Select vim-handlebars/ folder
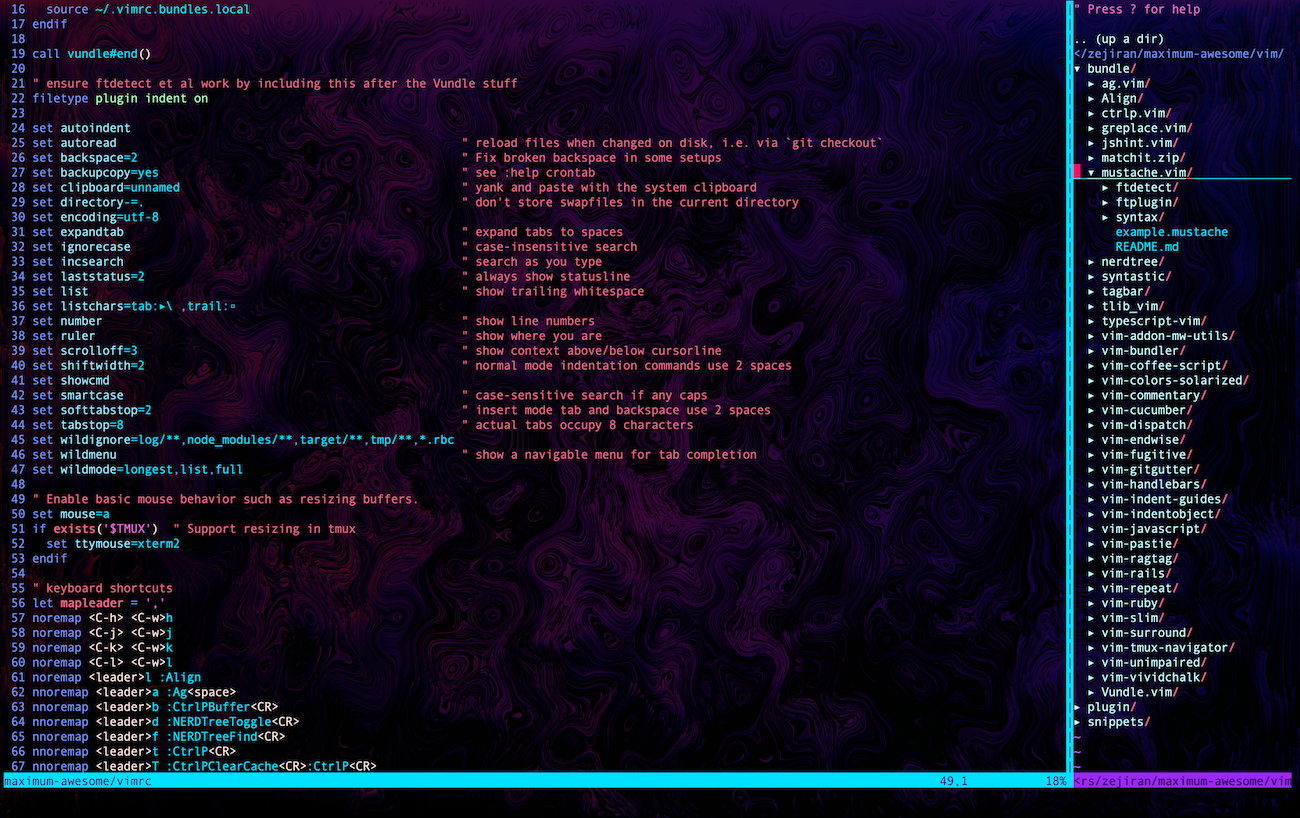The width and height of the screenshot is (1300, 818). [x=1154, y=485]
